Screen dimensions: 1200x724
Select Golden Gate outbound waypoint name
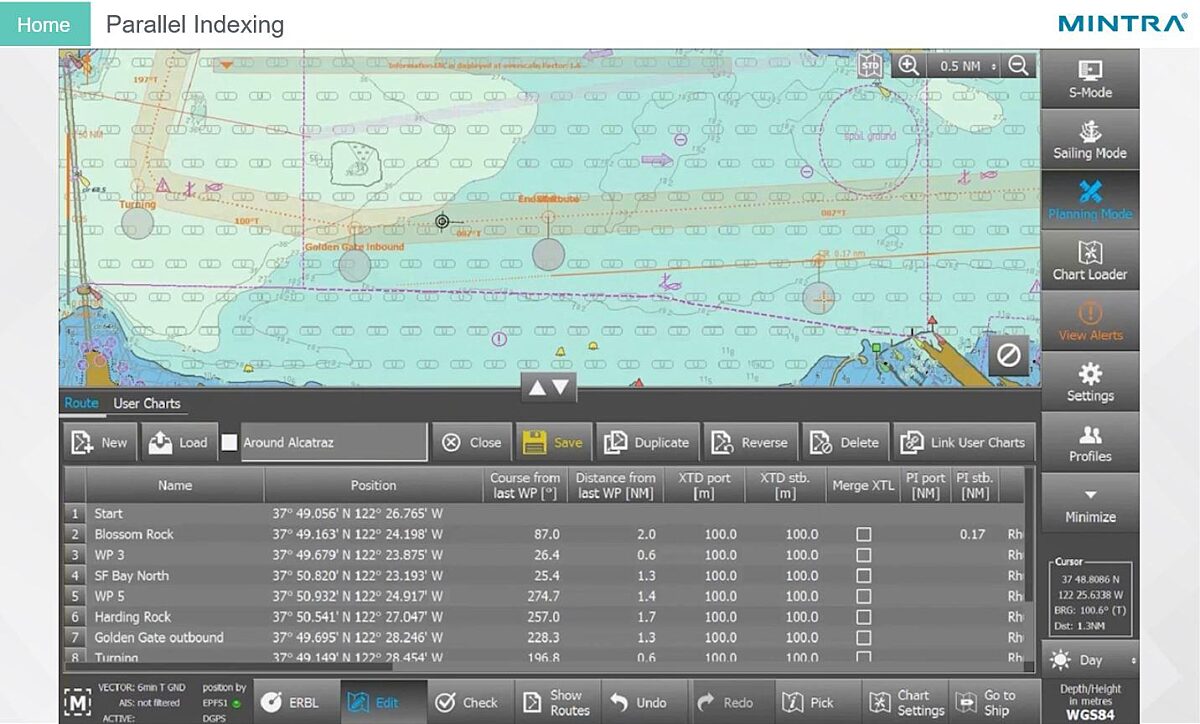(159, 637)
